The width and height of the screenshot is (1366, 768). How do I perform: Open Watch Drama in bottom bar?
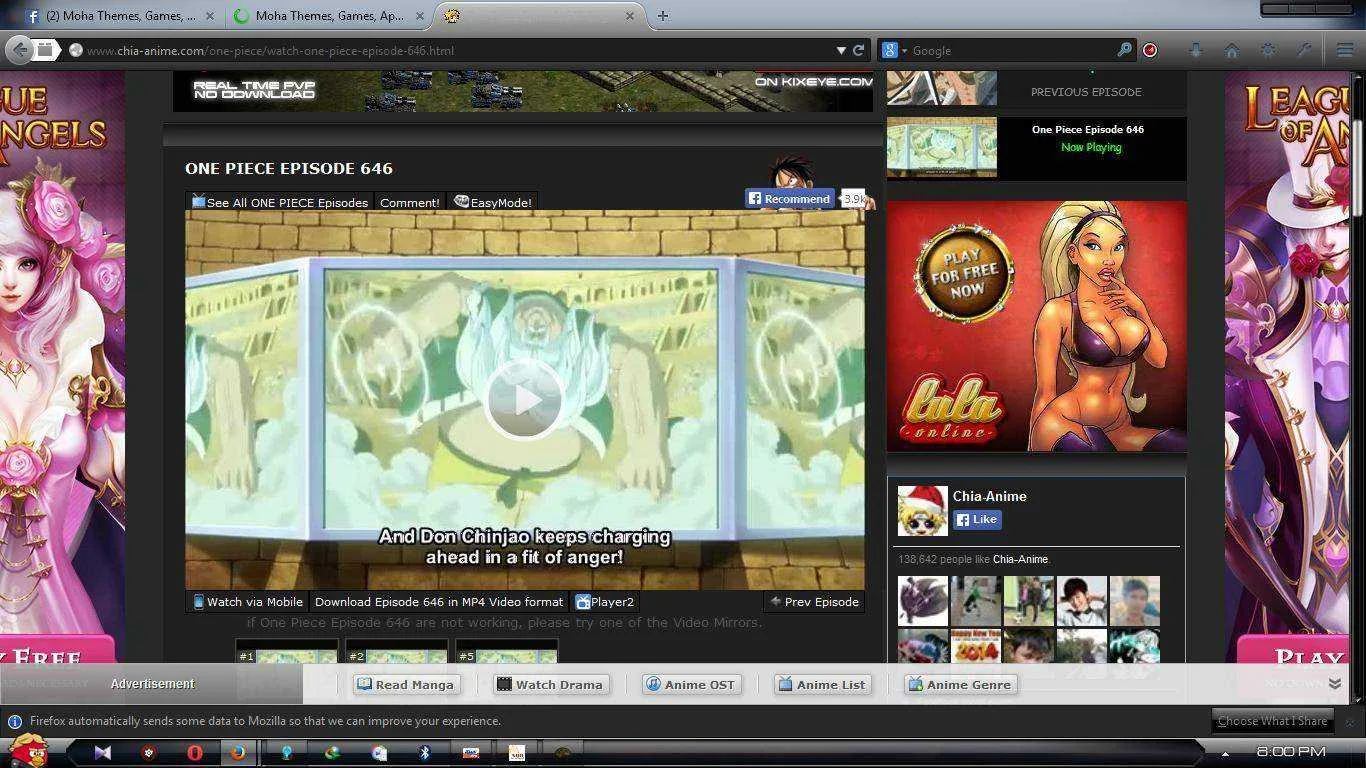550,684
